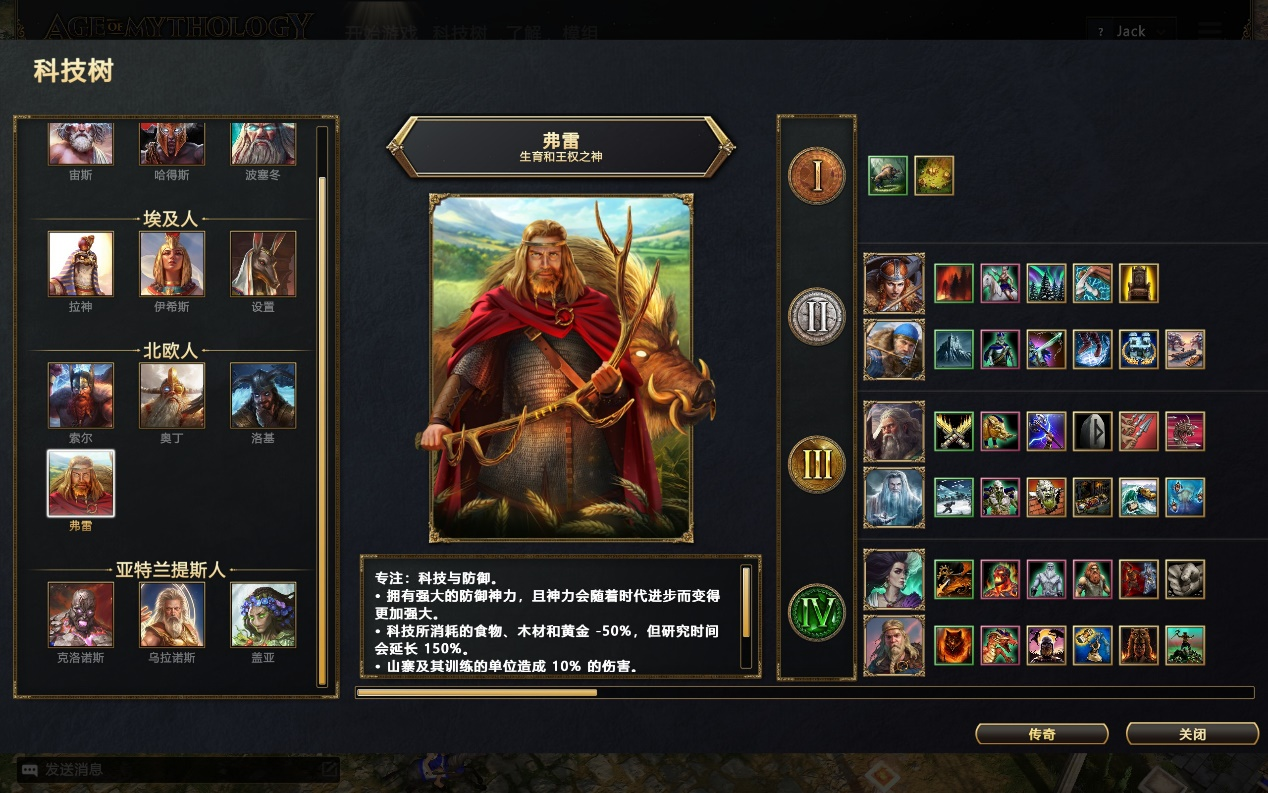Select the golden throne technology icon
The width and height of the screenshot is (1268, 793).
click(x=1138, y=283)
